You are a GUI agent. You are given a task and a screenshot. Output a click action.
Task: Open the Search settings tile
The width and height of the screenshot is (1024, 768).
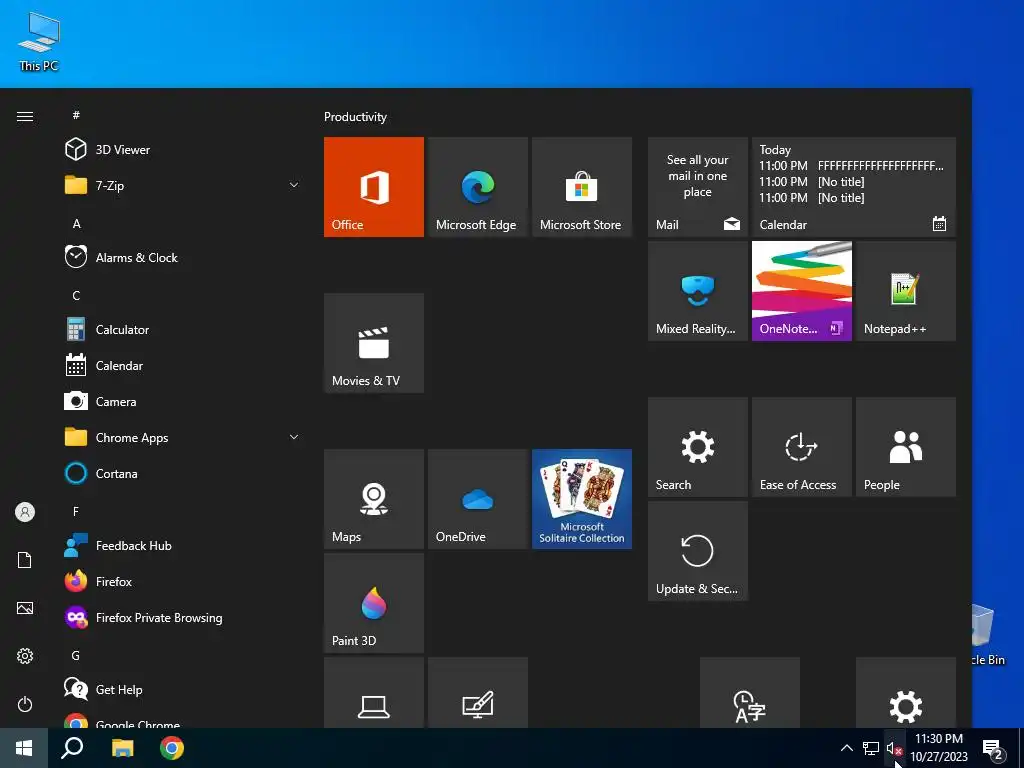pos(697,447)
